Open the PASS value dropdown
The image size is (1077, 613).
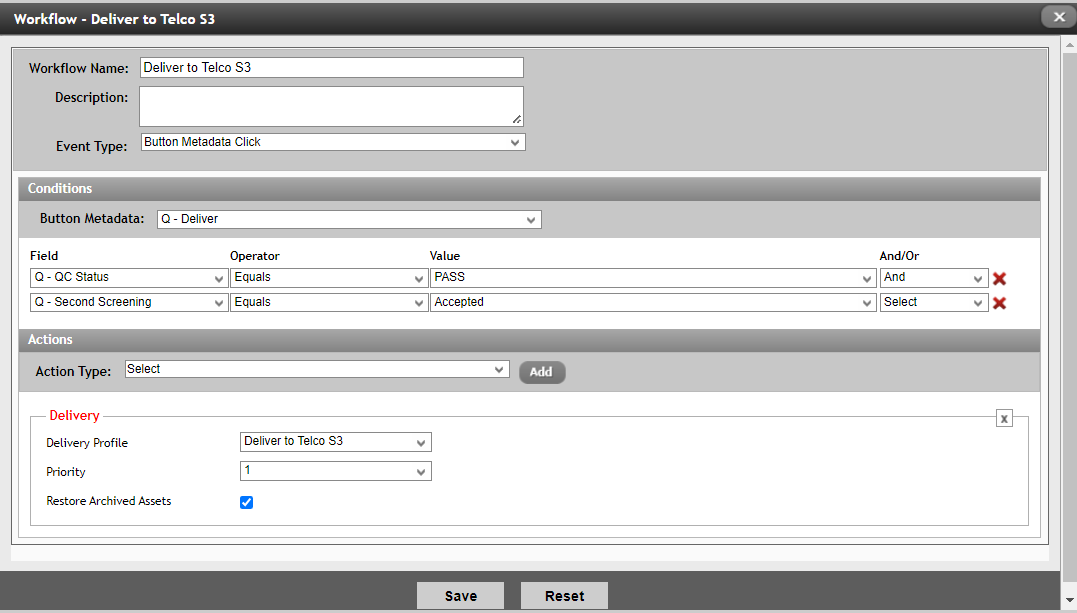coord(652,278)
